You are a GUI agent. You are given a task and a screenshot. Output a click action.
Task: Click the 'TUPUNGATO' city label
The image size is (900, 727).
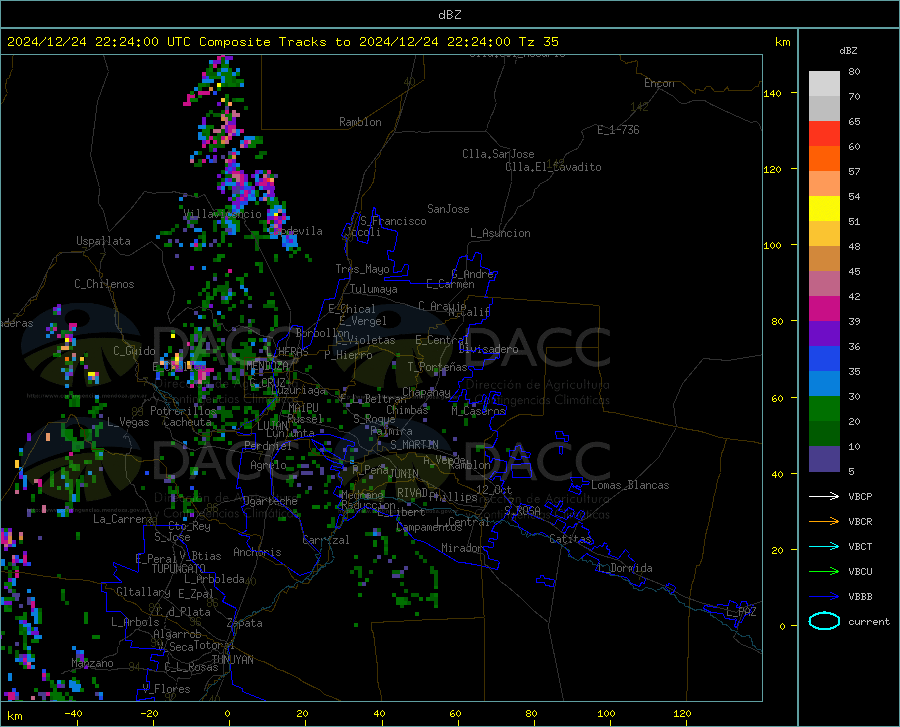tap(179, 569)
